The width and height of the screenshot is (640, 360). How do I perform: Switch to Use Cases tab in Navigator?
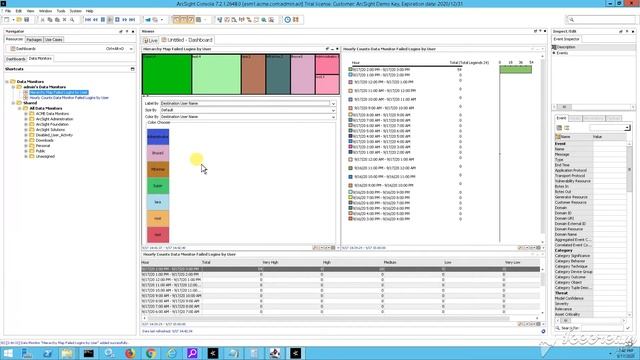coord(53,40)
